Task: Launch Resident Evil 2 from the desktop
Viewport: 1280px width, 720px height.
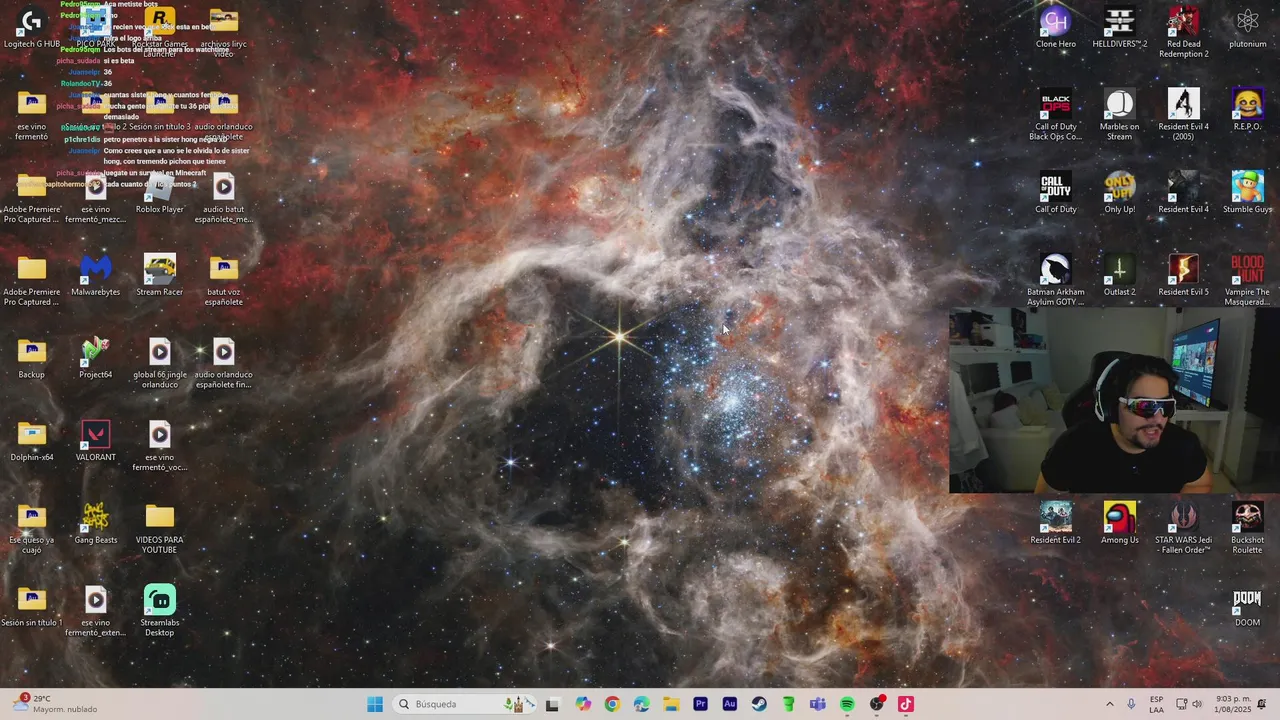Action: pyautogui.click(x=1056, y=525)
